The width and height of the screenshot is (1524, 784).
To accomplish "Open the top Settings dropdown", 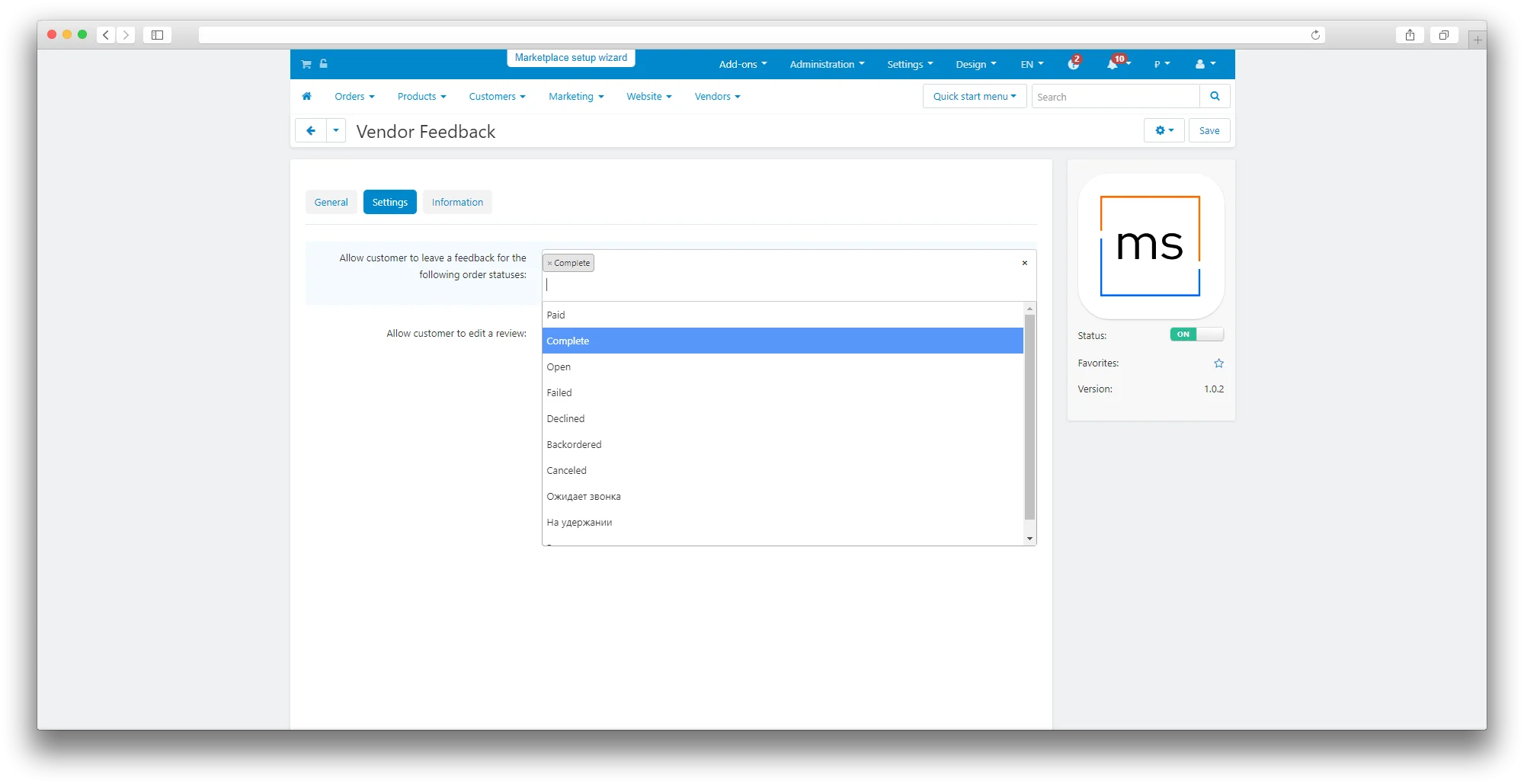I will (x=910, y=64).
